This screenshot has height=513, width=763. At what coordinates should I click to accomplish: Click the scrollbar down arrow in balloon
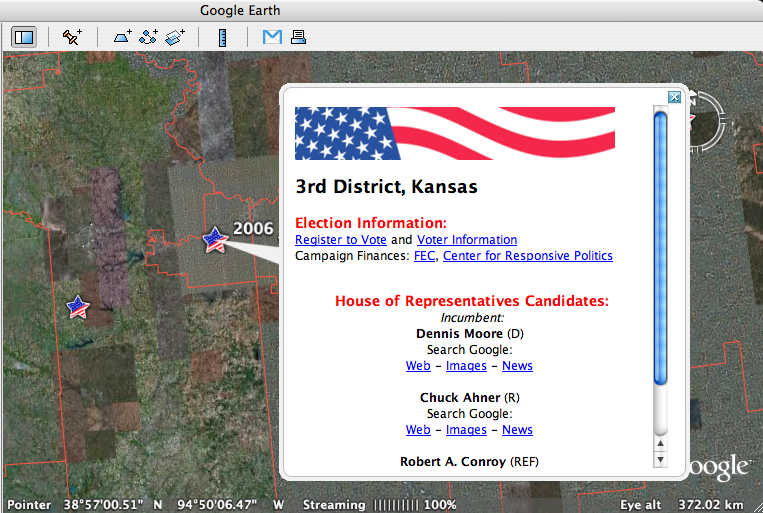pyautogui.click(x=660, y=459)
